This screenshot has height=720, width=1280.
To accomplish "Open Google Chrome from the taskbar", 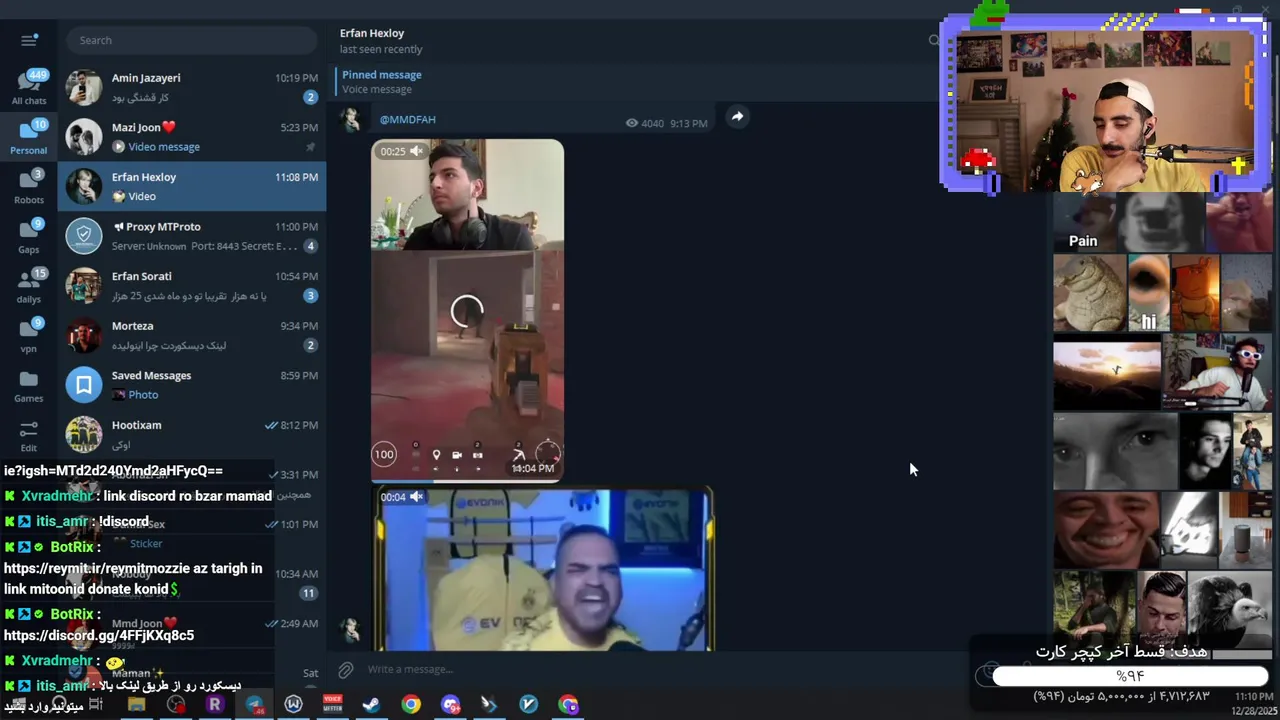I will click(x=411, y=705).
